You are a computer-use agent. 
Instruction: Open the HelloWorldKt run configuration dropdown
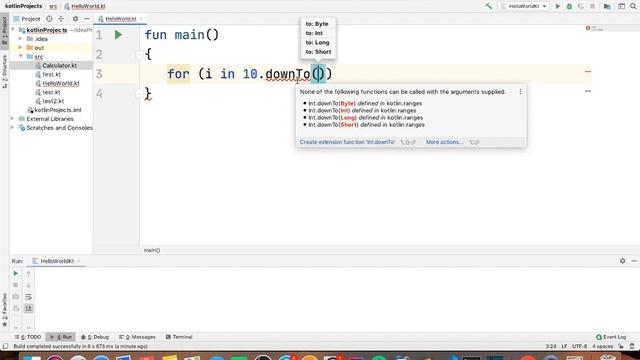(x=524, y=6)
